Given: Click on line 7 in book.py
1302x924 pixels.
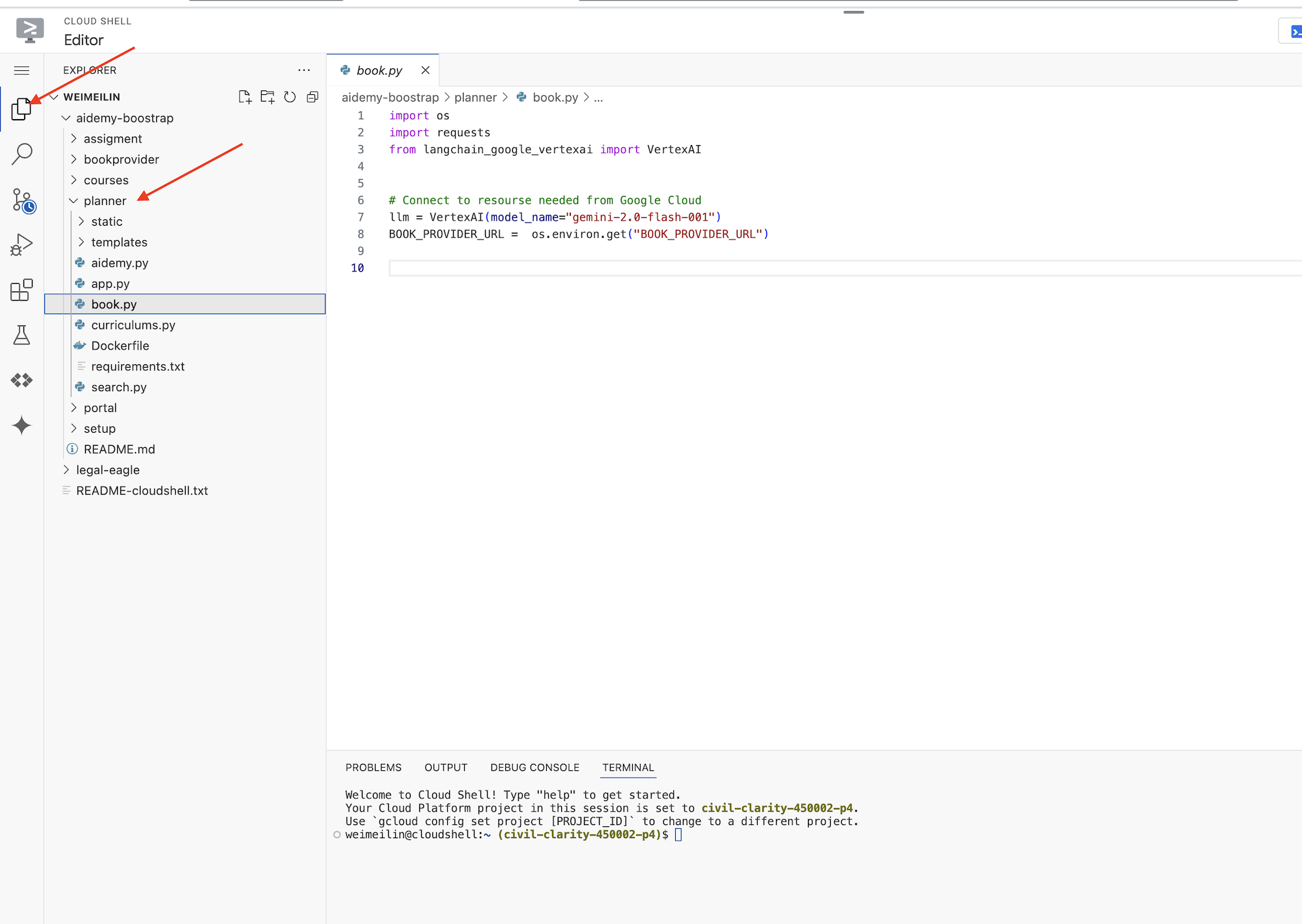Looking at the screenshot, I should tap(555, 217).
